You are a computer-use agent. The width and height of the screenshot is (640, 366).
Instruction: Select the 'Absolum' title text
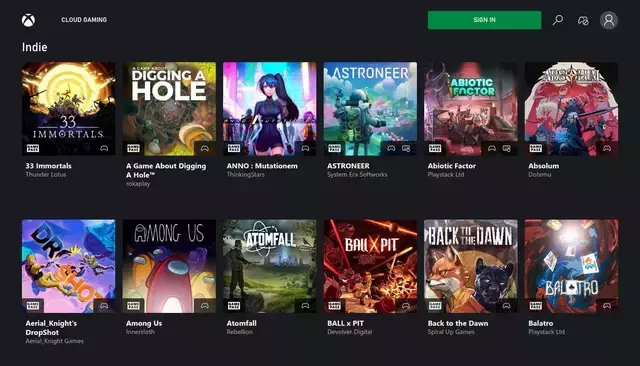[544, 166]
